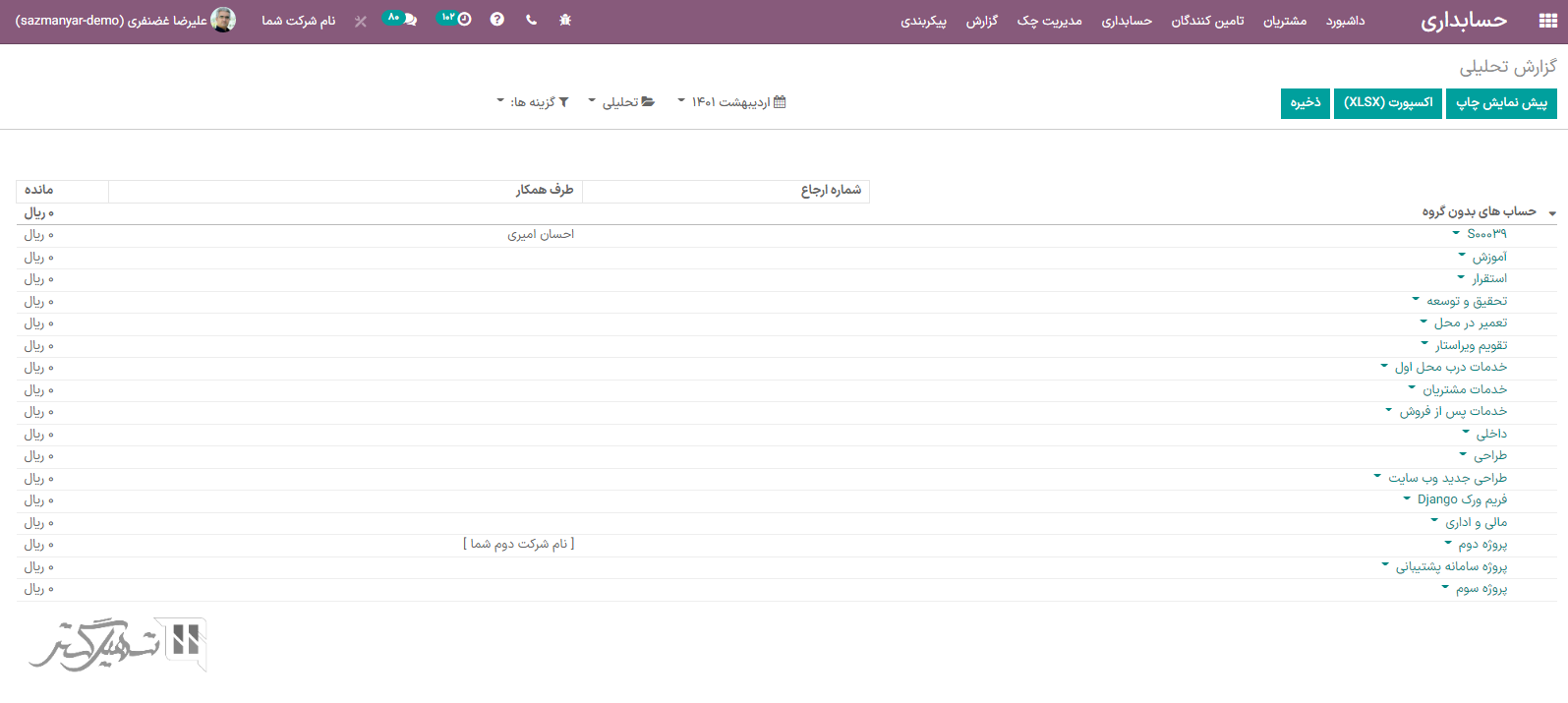Click the گزارش تحلیلی page title

[1508, 67]
